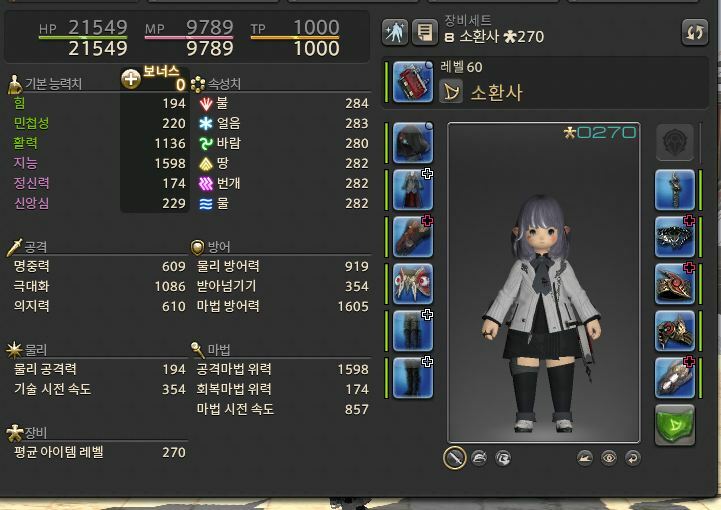Select the dark hood head gear slot
The height and width of the screenshot is (510, 721).
[413, 143]
